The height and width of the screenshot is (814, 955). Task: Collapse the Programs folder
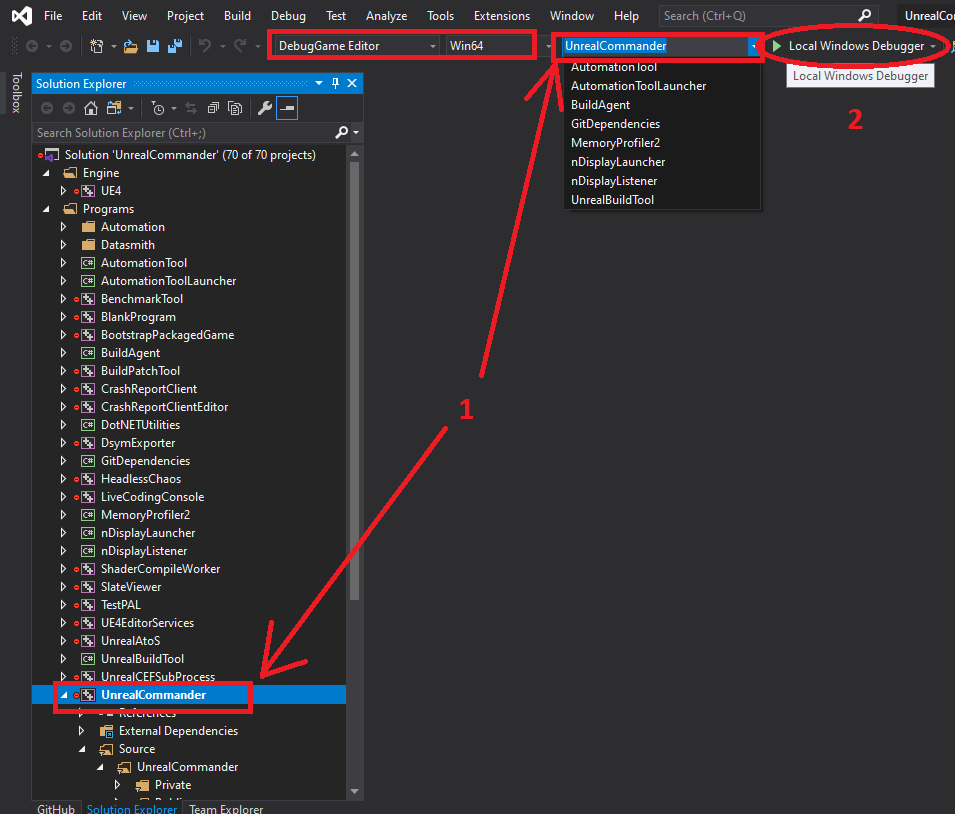coord(46,209)
